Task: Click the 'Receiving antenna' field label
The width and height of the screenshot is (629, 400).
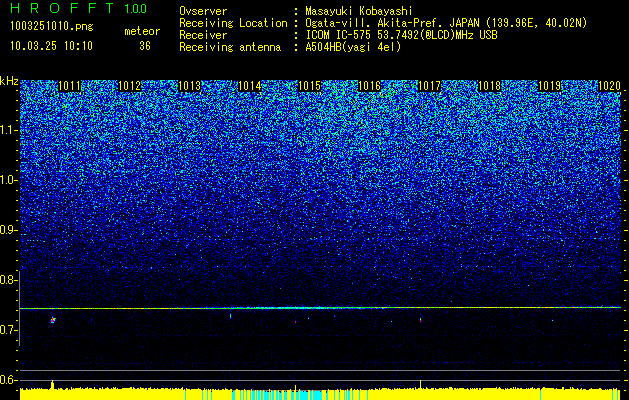Action: [230, 47]
